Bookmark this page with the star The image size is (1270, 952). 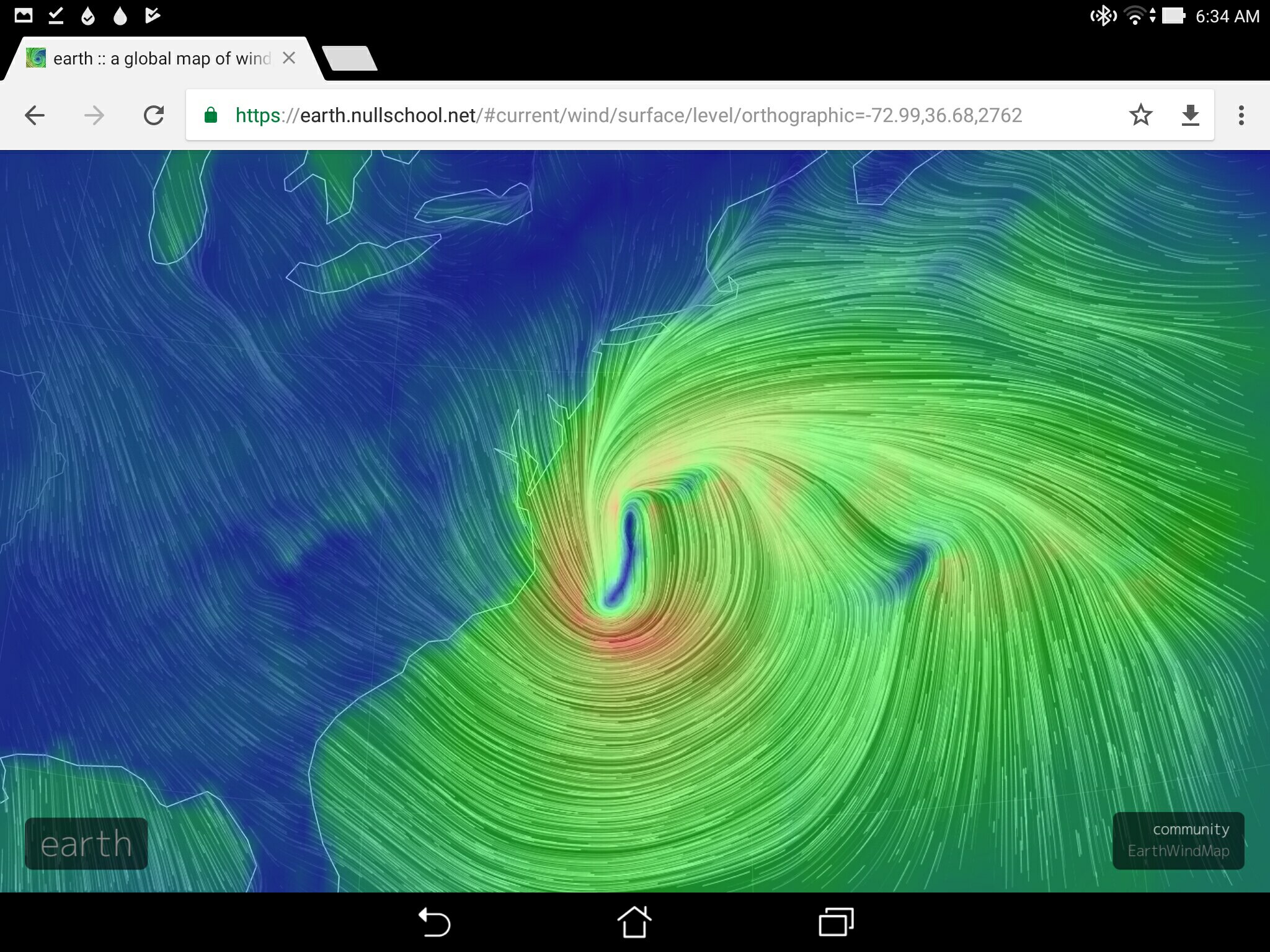click(1140, 115)
